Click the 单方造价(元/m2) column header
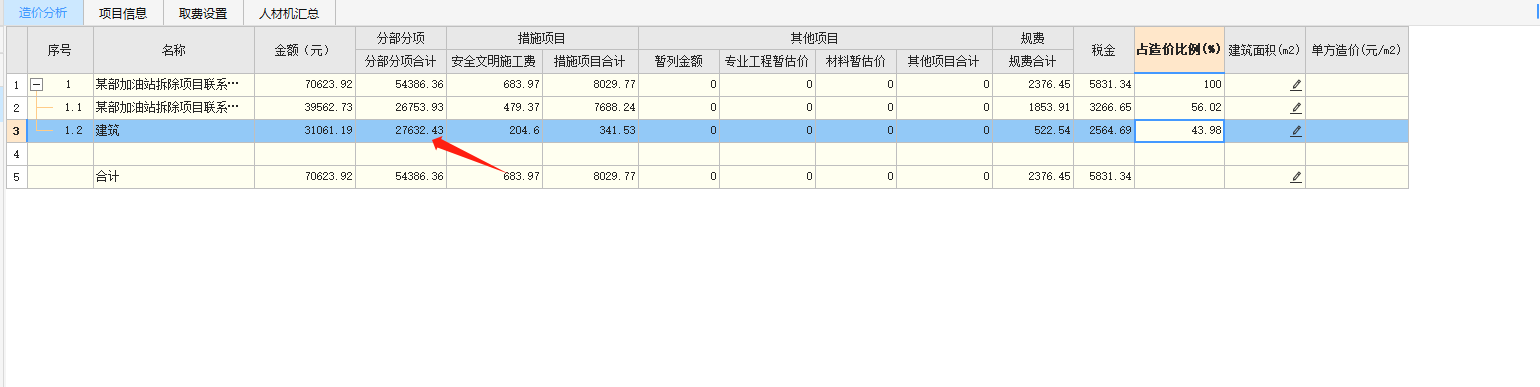 [x=1356, y=50]
